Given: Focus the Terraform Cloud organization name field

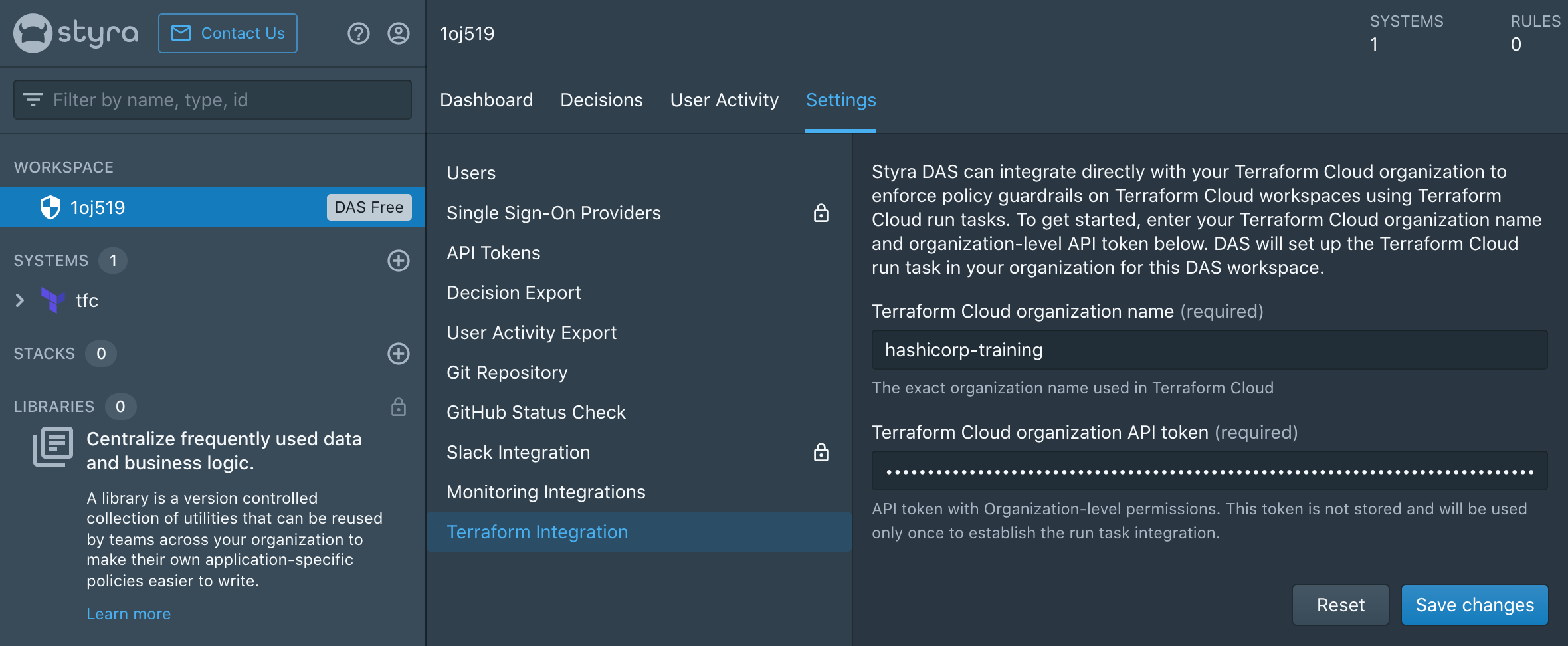Looking at the screenshot, I should (1209, 350).
